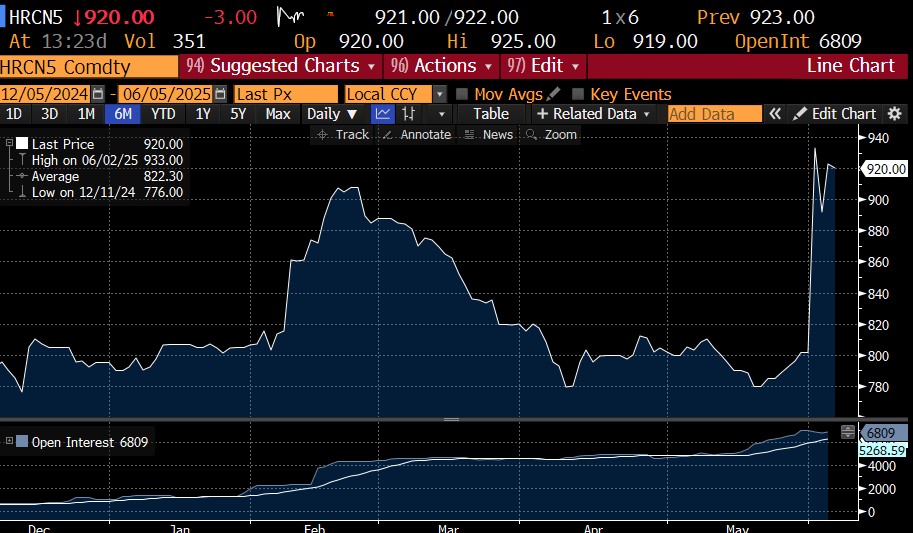Collapse panel with double-chevron icon
Screen dimensions: 913x533
pos(775,114)
